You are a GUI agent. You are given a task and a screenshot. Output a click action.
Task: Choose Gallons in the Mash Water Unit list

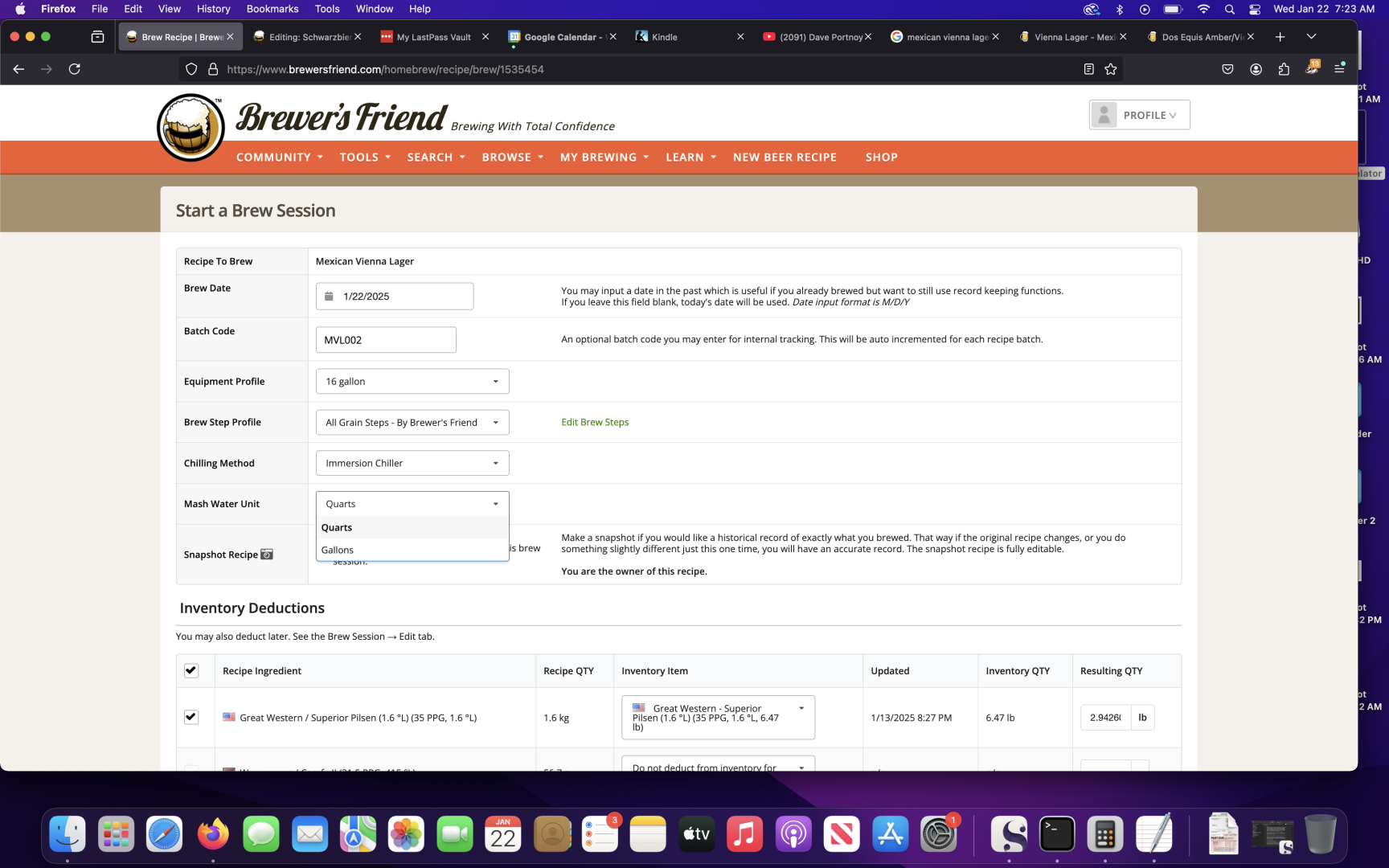tap(412, 550)
